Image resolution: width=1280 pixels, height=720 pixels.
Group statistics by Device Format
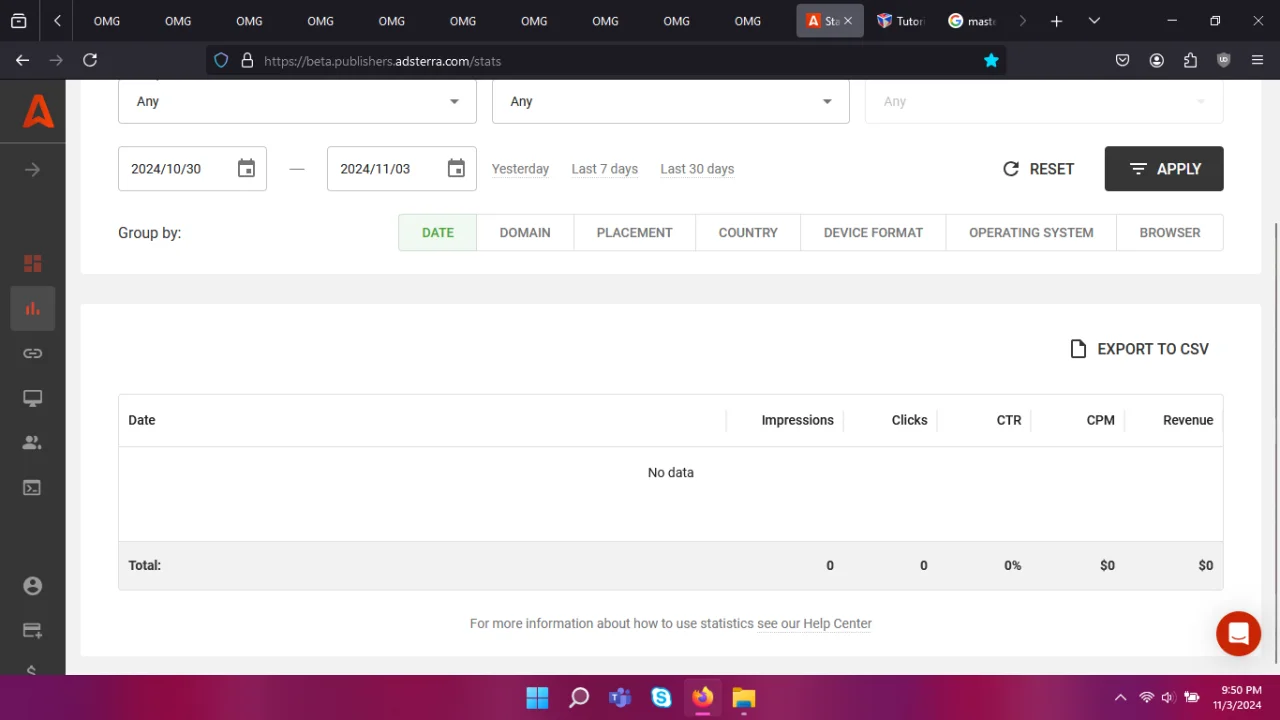point(873,232)
